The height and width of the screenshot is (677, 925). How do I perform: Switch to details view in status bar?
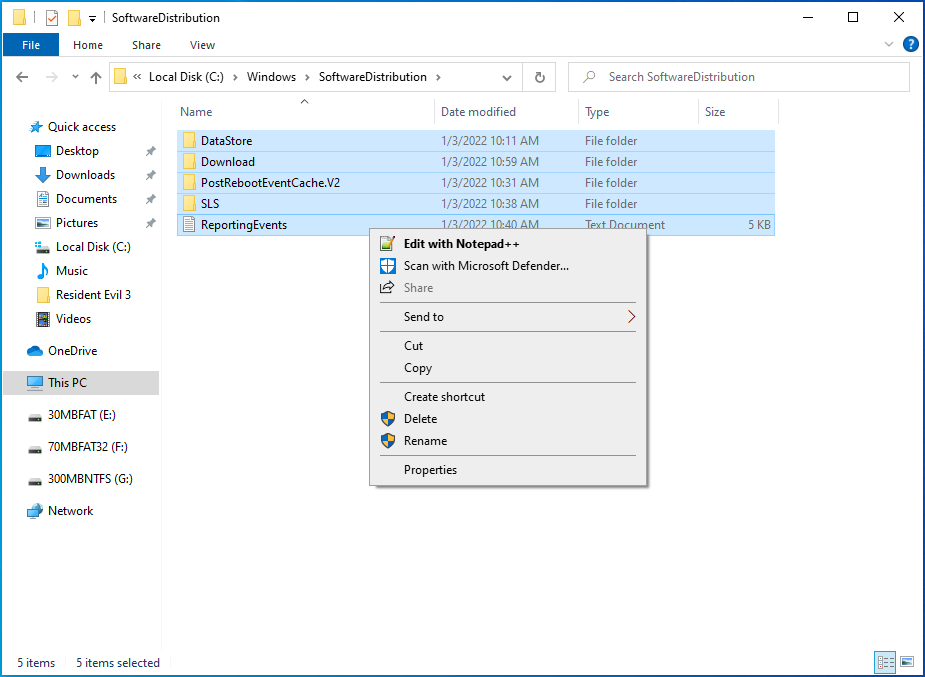(x=884, y=662)
